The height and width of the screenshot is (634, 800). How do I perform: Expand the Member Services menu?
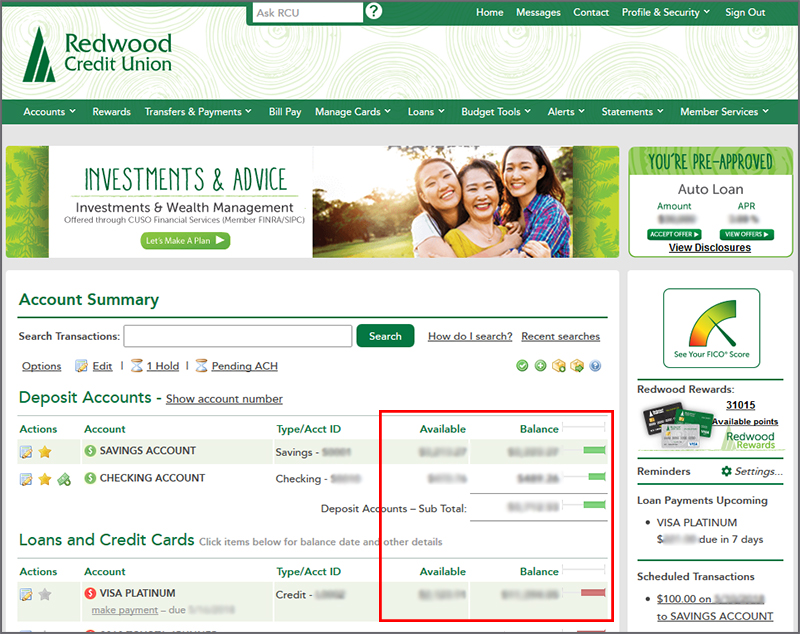click(724, 112)
